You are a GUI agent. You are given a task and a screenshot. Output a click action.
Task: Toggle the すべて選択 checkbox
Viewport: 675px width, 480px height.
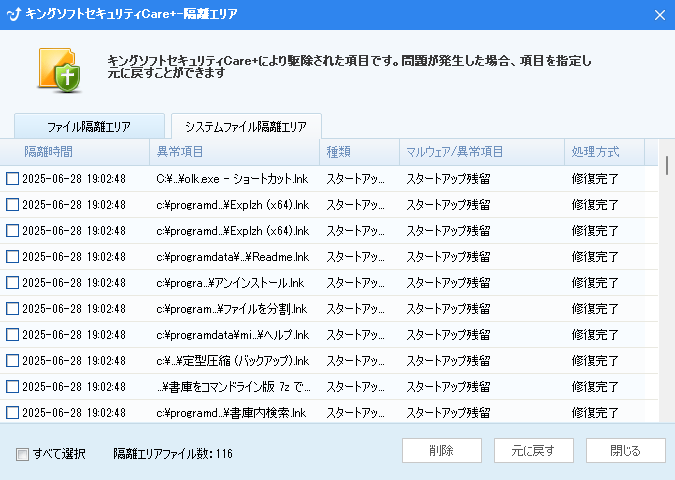[x=22, y=454]
